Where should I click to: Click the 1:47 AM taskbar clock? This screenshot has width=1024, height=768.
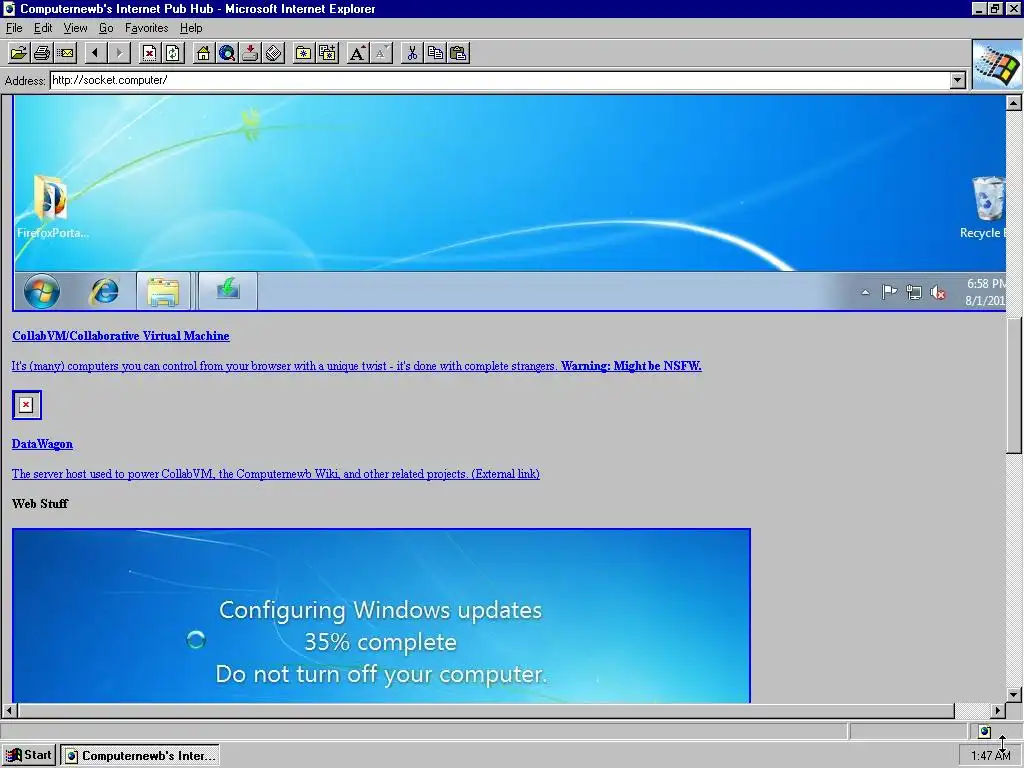click(x=990, y=756)
